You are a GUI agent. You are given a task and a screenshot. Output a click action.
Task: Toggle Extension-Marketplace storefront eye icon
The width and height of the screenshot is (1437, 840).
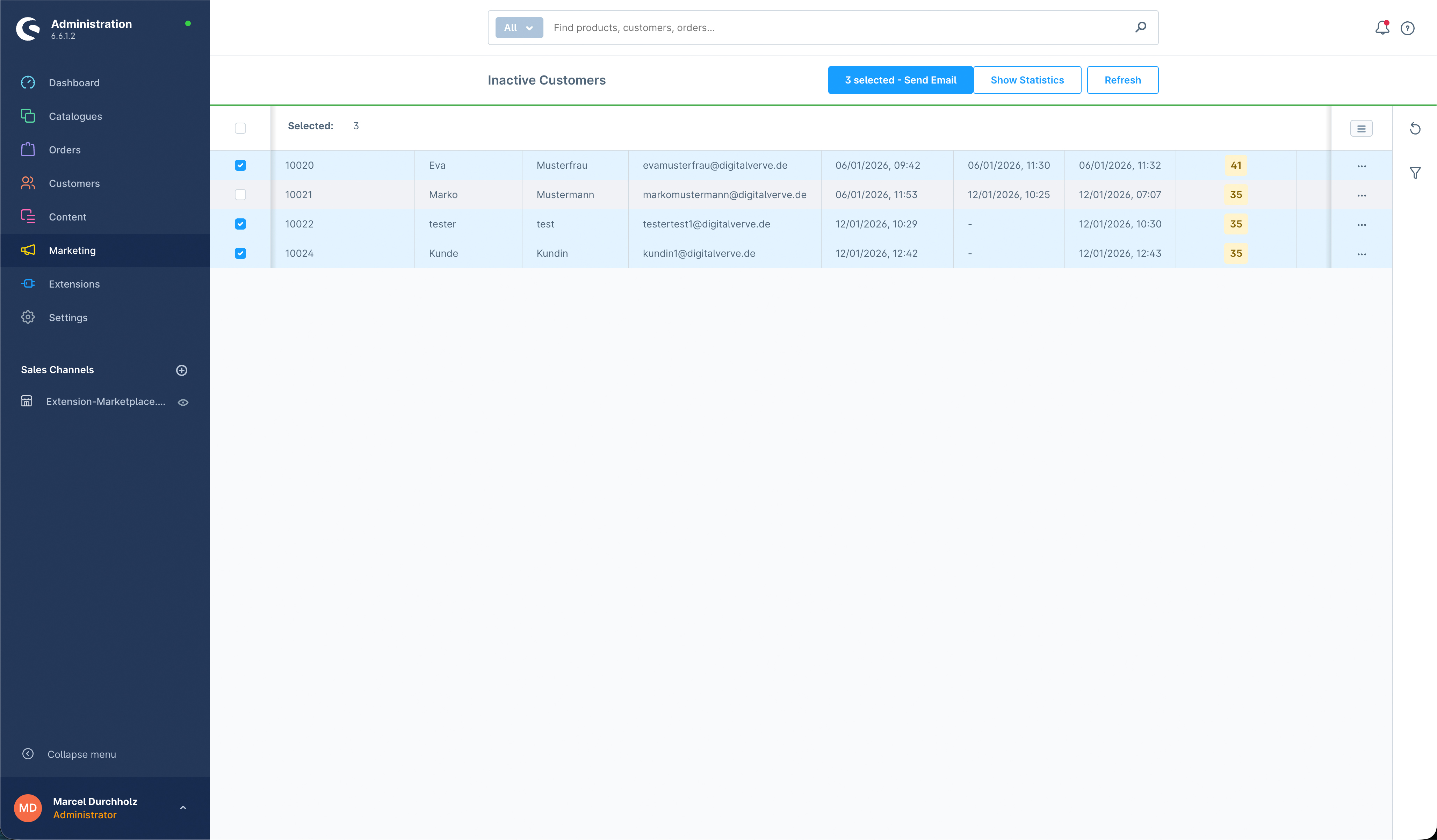pyautogui.click(x=183, y=402)
